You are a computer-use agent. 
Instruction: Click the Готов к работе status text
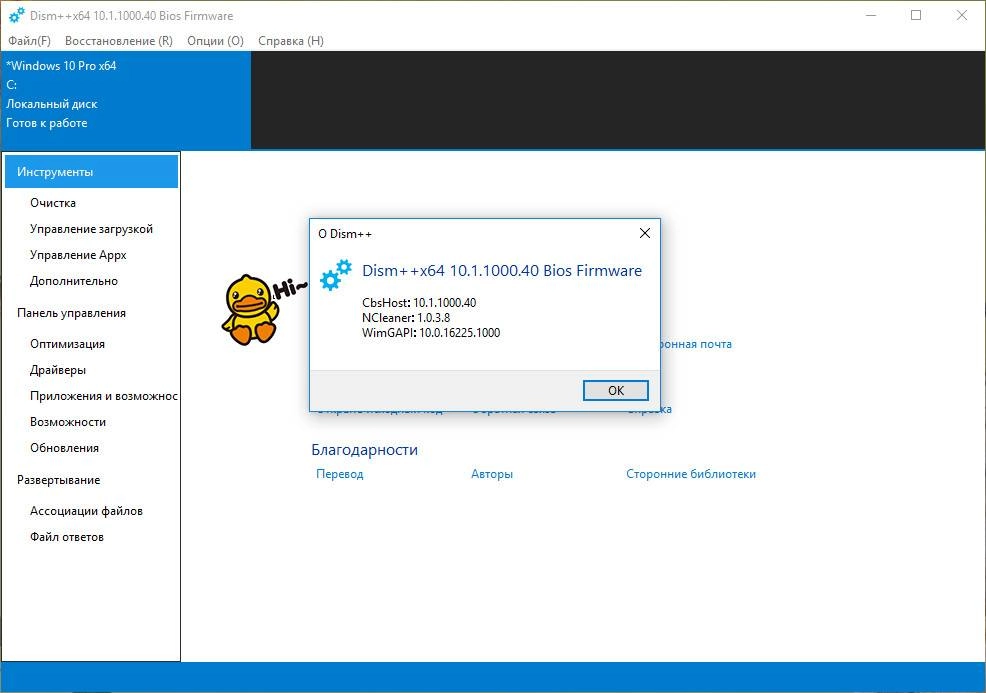47,123
